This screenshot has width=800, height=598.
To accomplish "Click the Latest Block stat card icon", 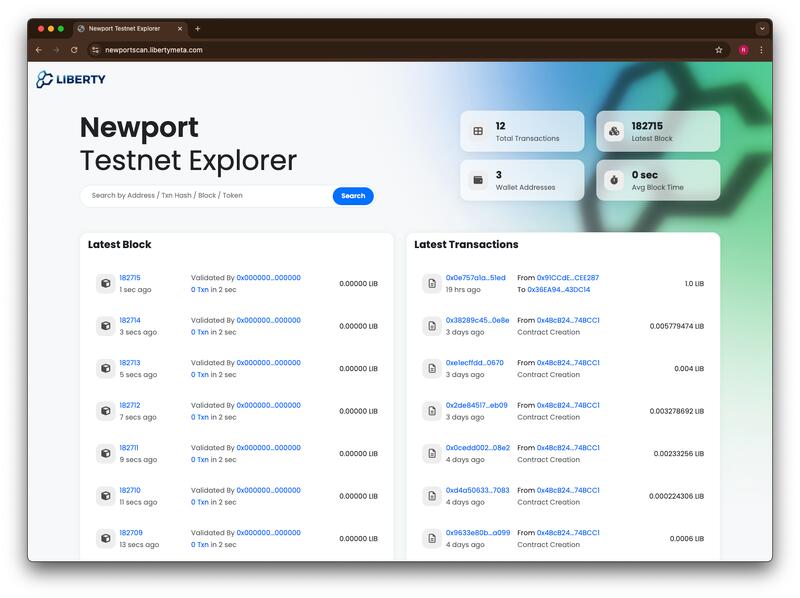I will coord(614,131).
